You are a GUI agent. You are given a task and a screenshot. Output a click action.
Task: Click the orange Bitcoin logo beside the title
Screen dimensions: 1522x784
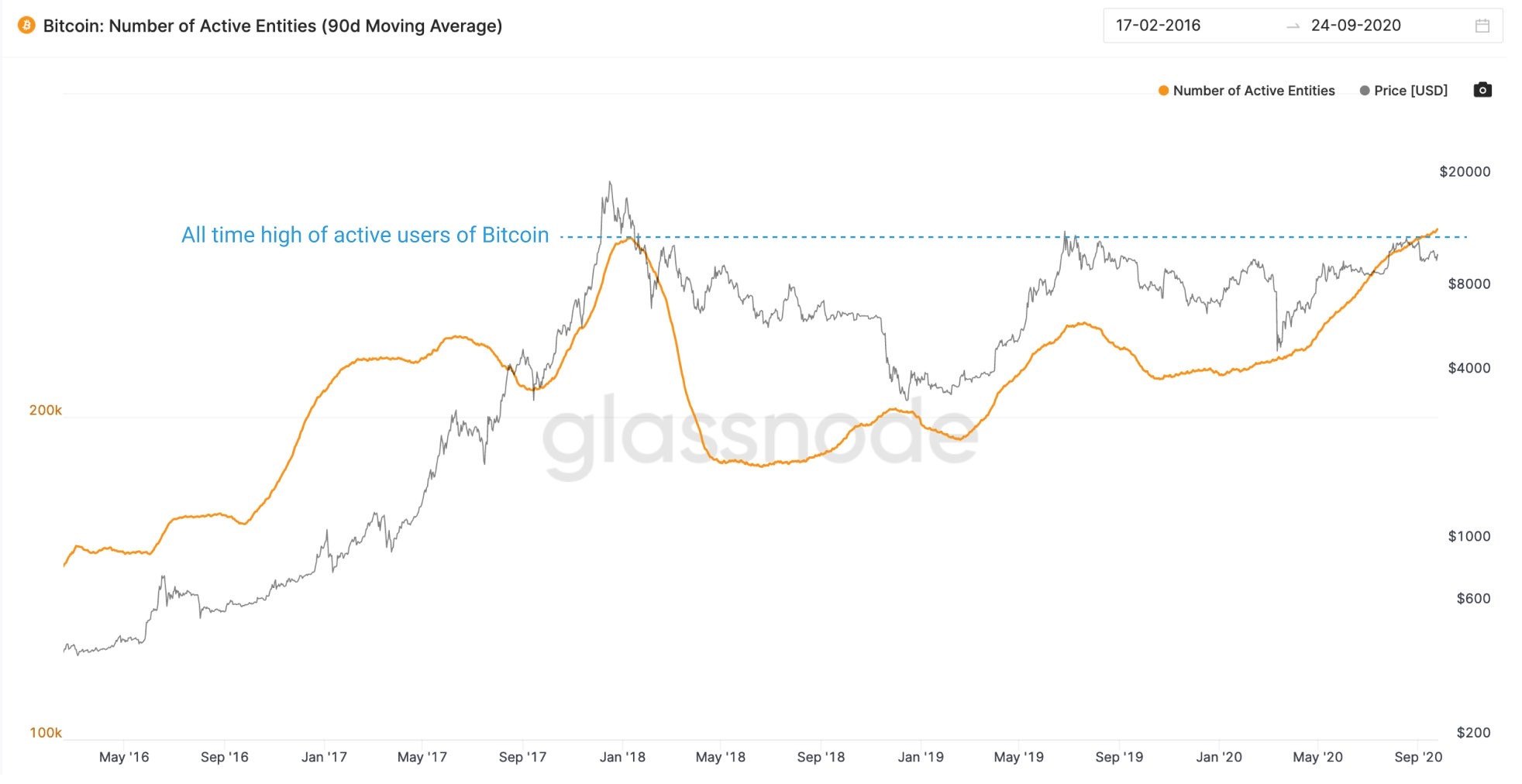point(26,26)
